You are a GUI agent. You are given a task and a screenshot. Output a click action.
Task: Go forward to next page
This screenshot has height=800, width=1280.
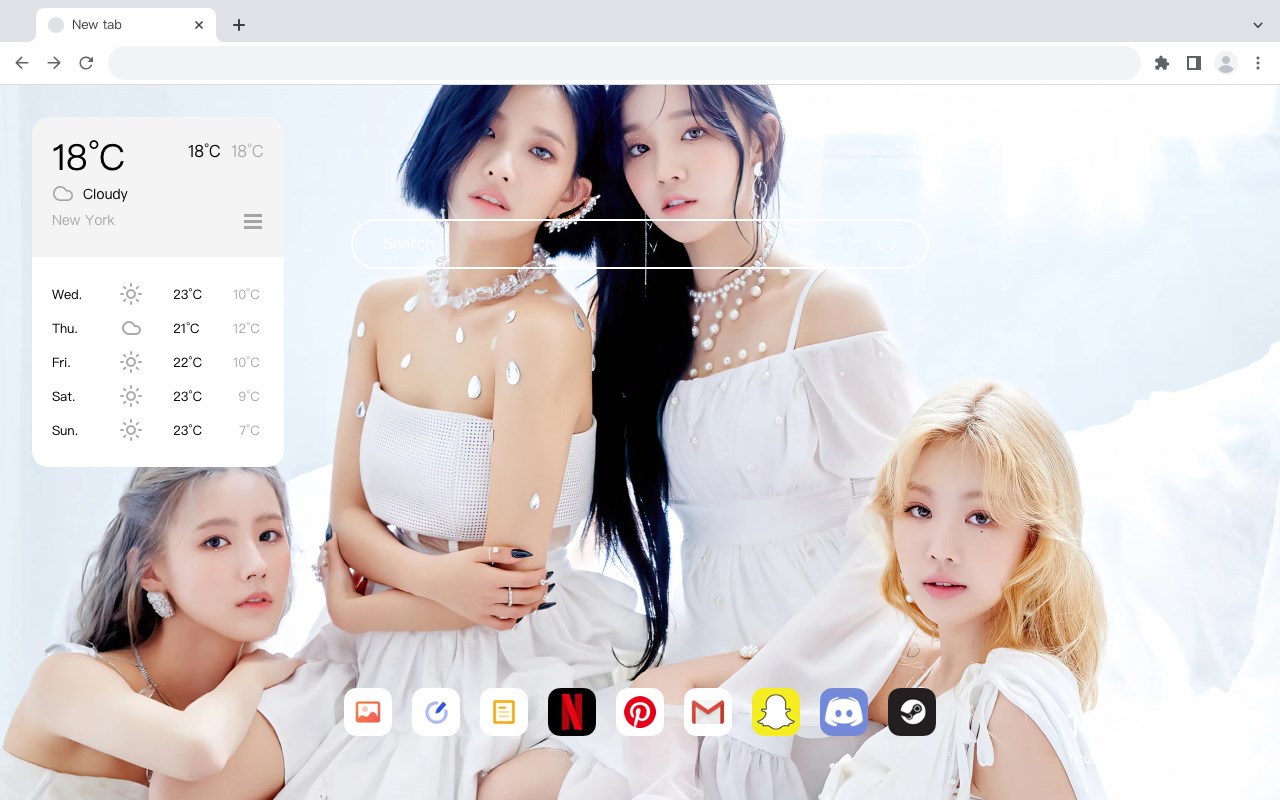(54, 63)
